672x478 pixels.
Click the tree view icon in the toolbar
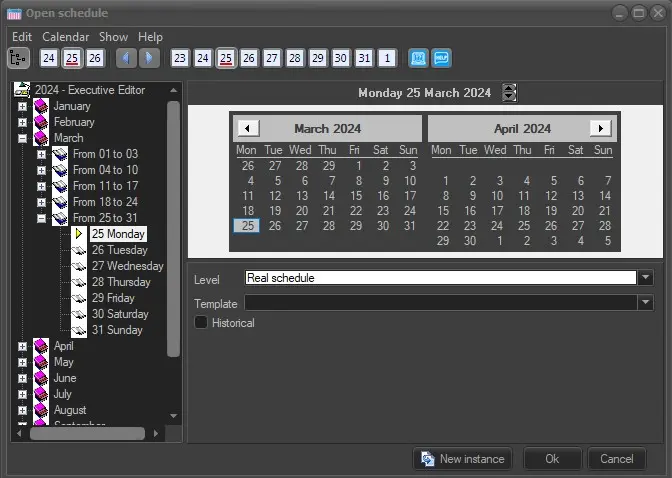tap(20, 58)
